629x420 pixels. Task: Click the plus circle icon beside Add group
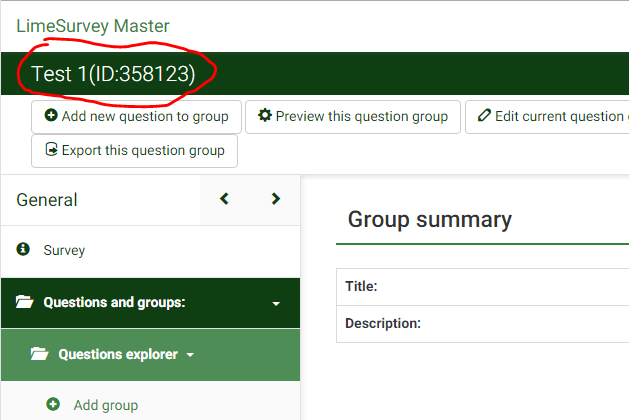coord(53,405)
